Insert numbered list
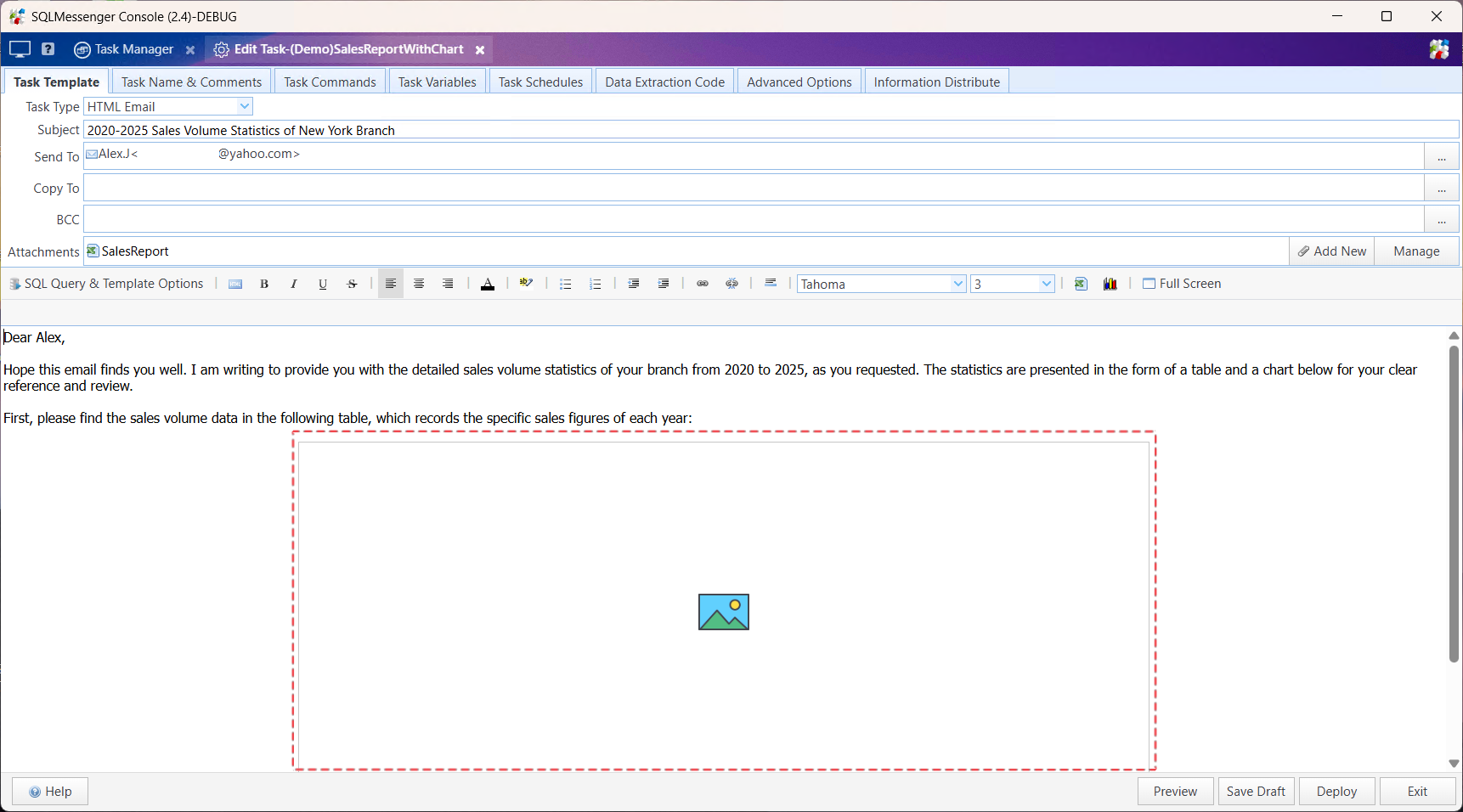 click(595, 284)
